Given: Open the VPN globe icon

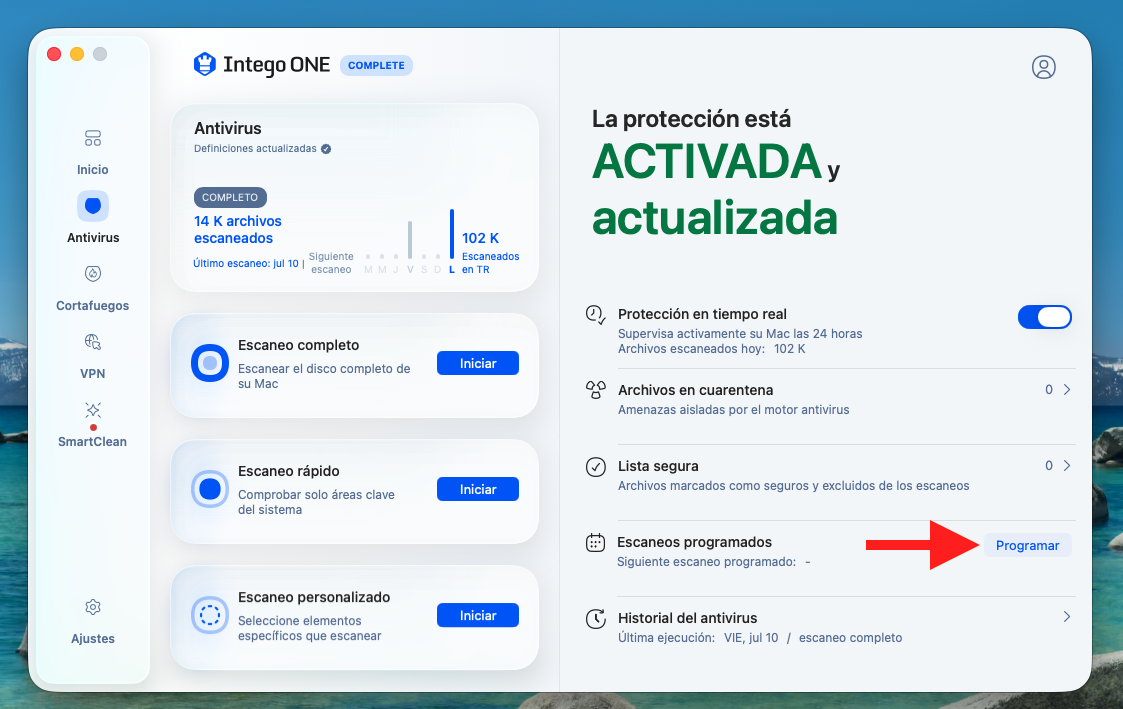Looking at the screenshot, I should 92,342.
